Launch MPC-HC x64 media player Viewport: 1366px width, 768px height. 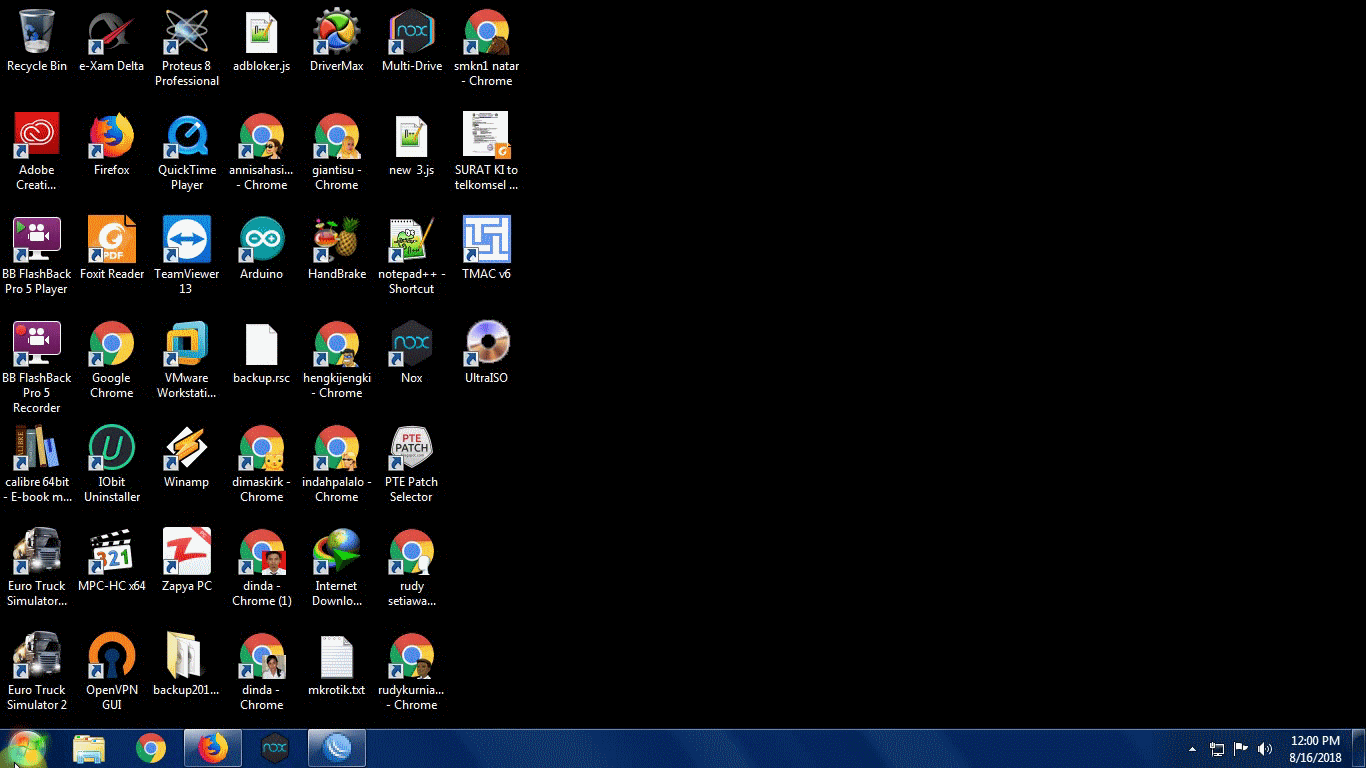112,561
